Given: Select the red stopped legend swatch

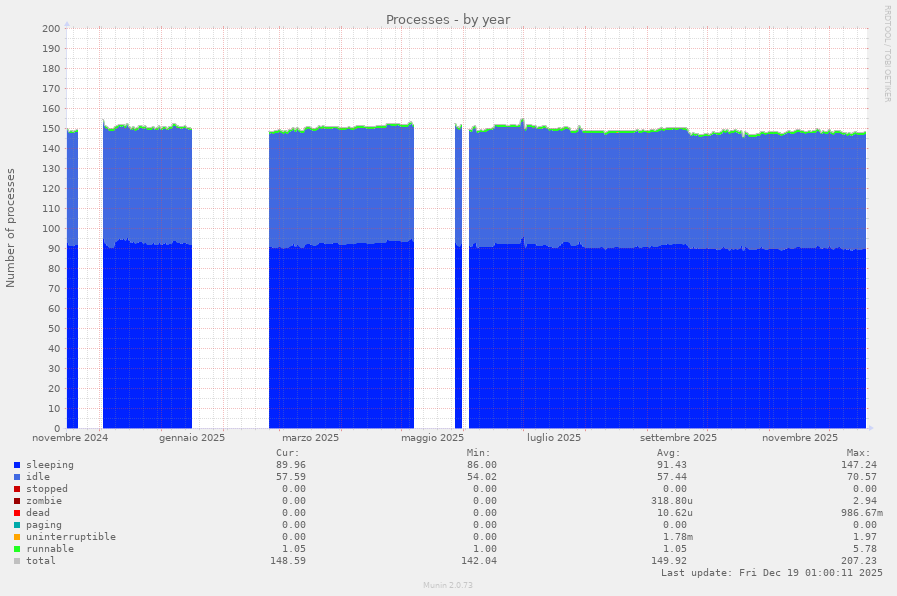Looking at the screenshot, I should pyautogui.click(x=17, y=489).
